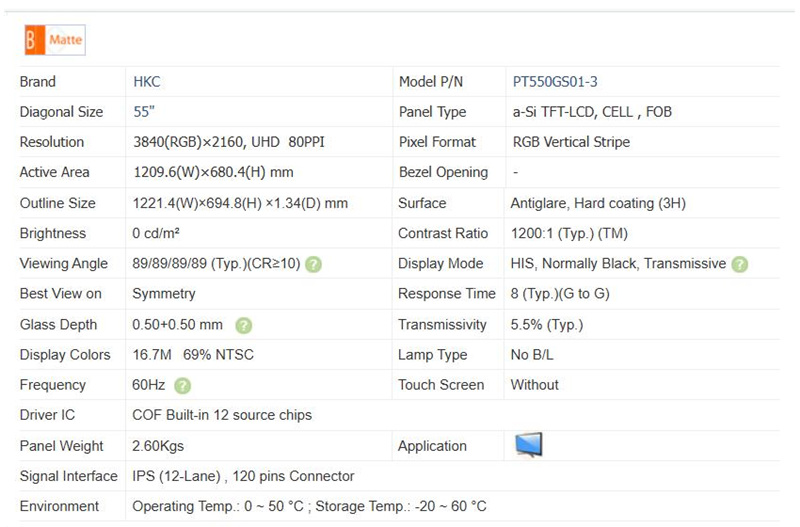
Task: Click the COF Built-in 12 source chips text
Action: pyautogui.click(x=222, y=415)
